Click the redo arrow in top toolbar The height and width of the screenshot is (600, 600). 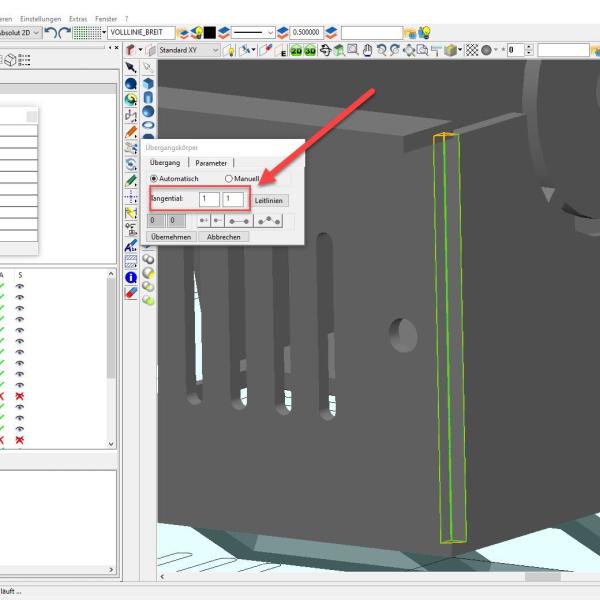pyautogui.click(x=66, y=32)
